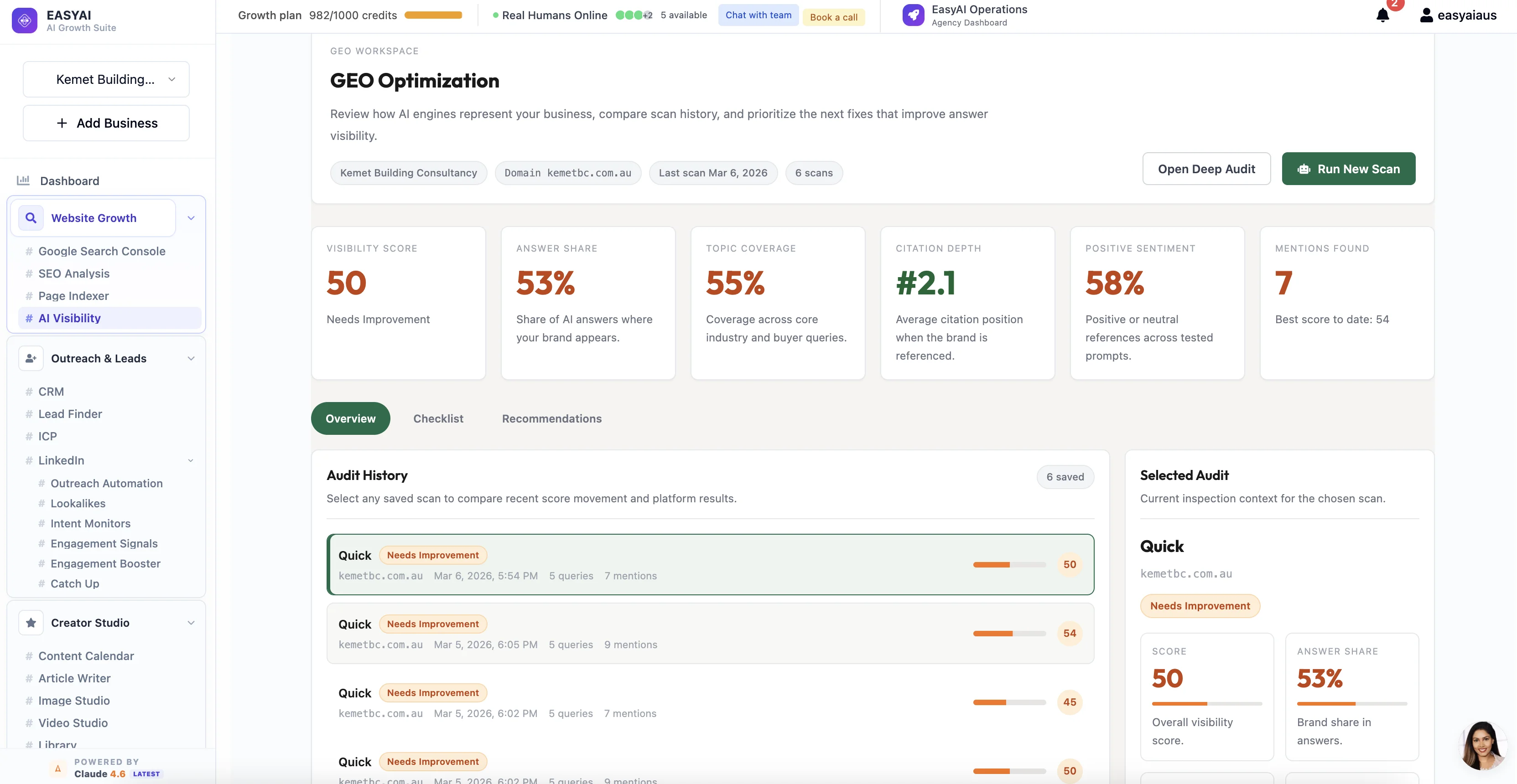Open Page Indexer in sidebar
This screenshot has width=1517, height=784.
pos(73,296)
